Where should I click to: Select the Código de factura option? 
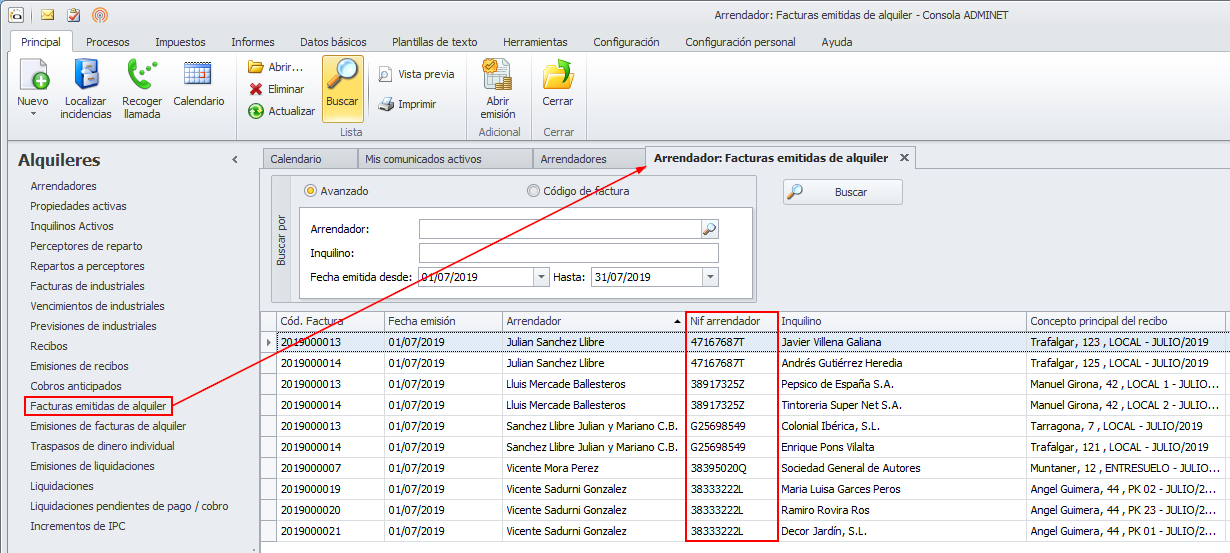point(533,191)
